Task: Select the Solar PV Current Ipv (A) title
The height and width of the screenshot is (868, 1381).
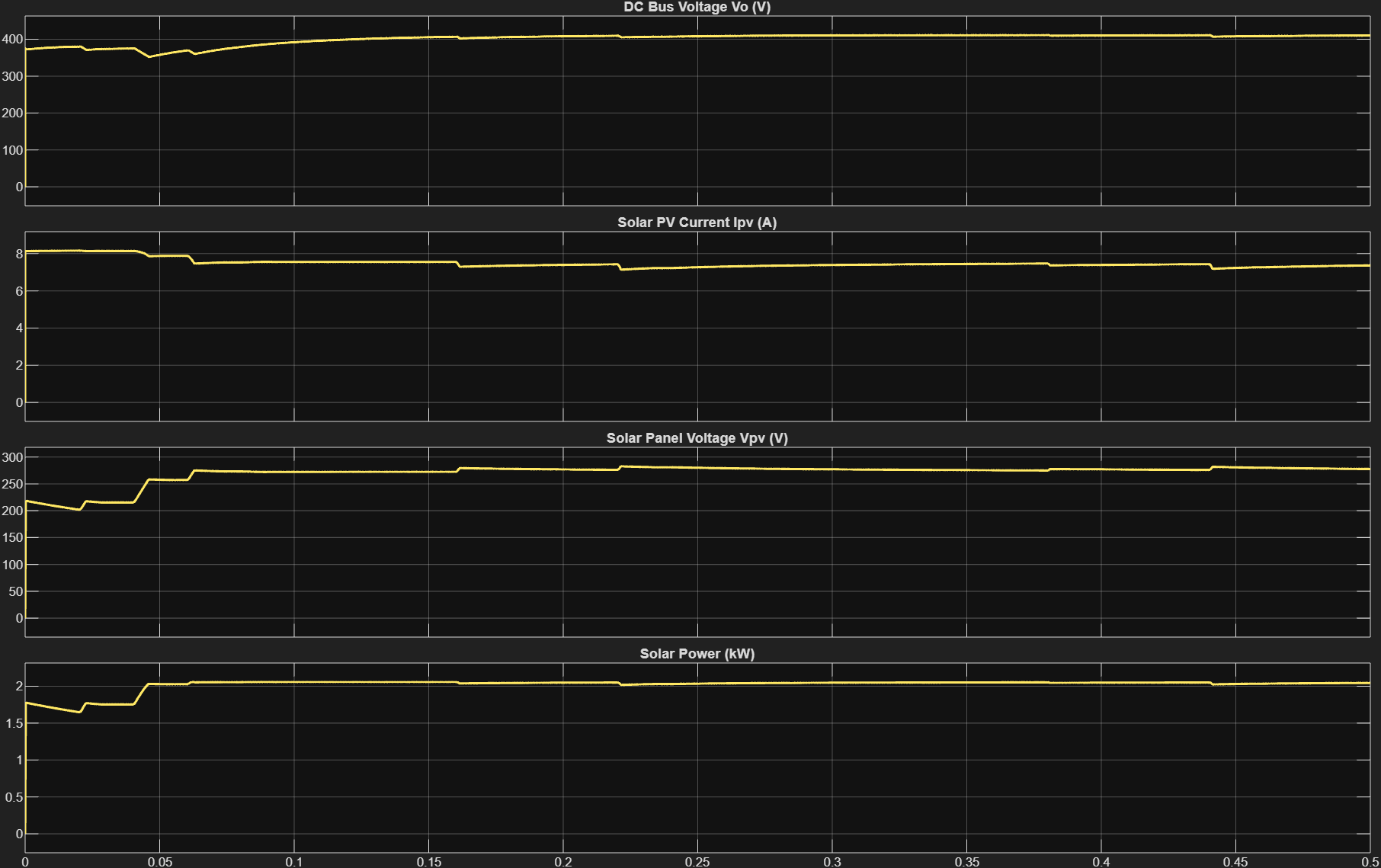Action: pyautogui.click(x=697, y=223)
